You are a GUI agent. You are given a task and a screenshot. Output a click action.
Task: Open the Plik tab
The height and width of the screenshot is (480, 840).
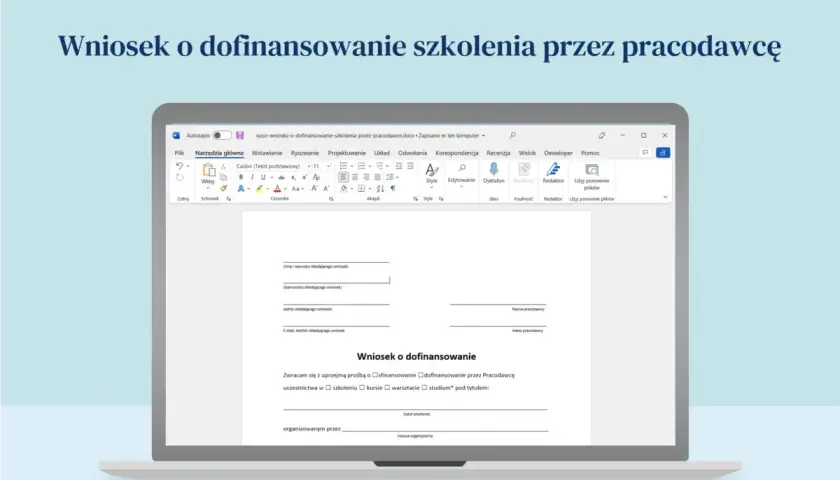[179, 153]
